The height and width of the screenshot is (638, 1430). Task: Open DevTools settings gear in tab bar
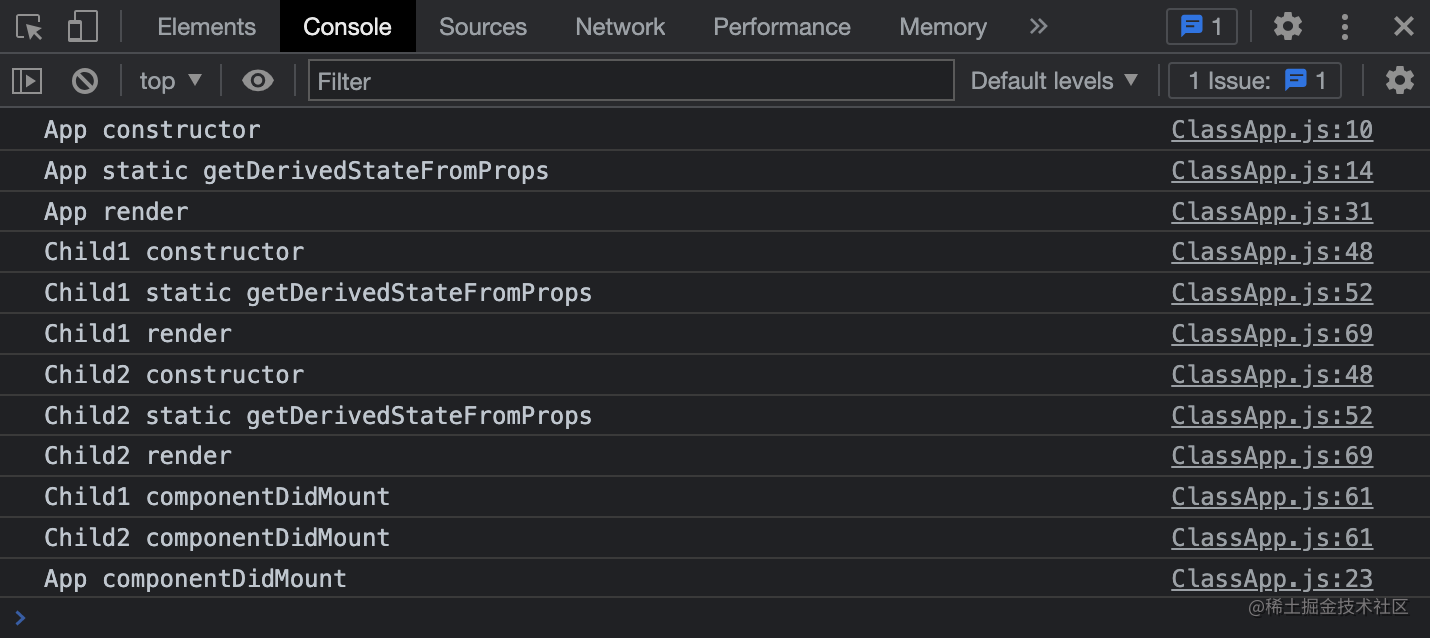point(1288,27)
